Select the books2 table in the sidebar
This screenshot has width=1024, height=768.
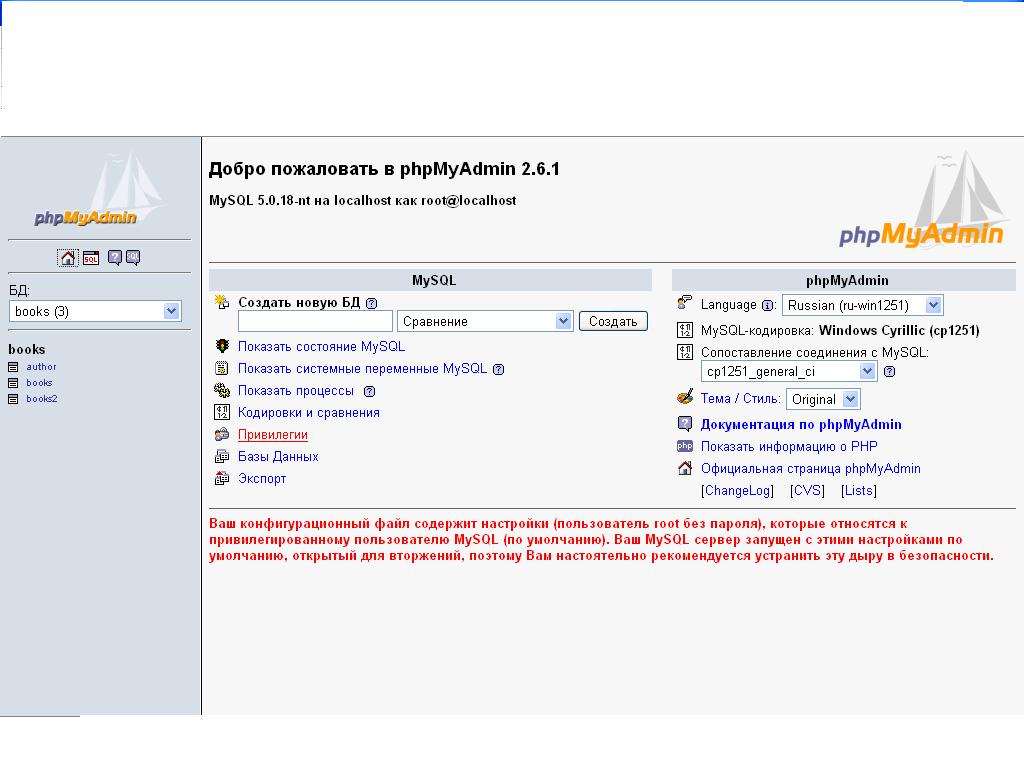42,399
